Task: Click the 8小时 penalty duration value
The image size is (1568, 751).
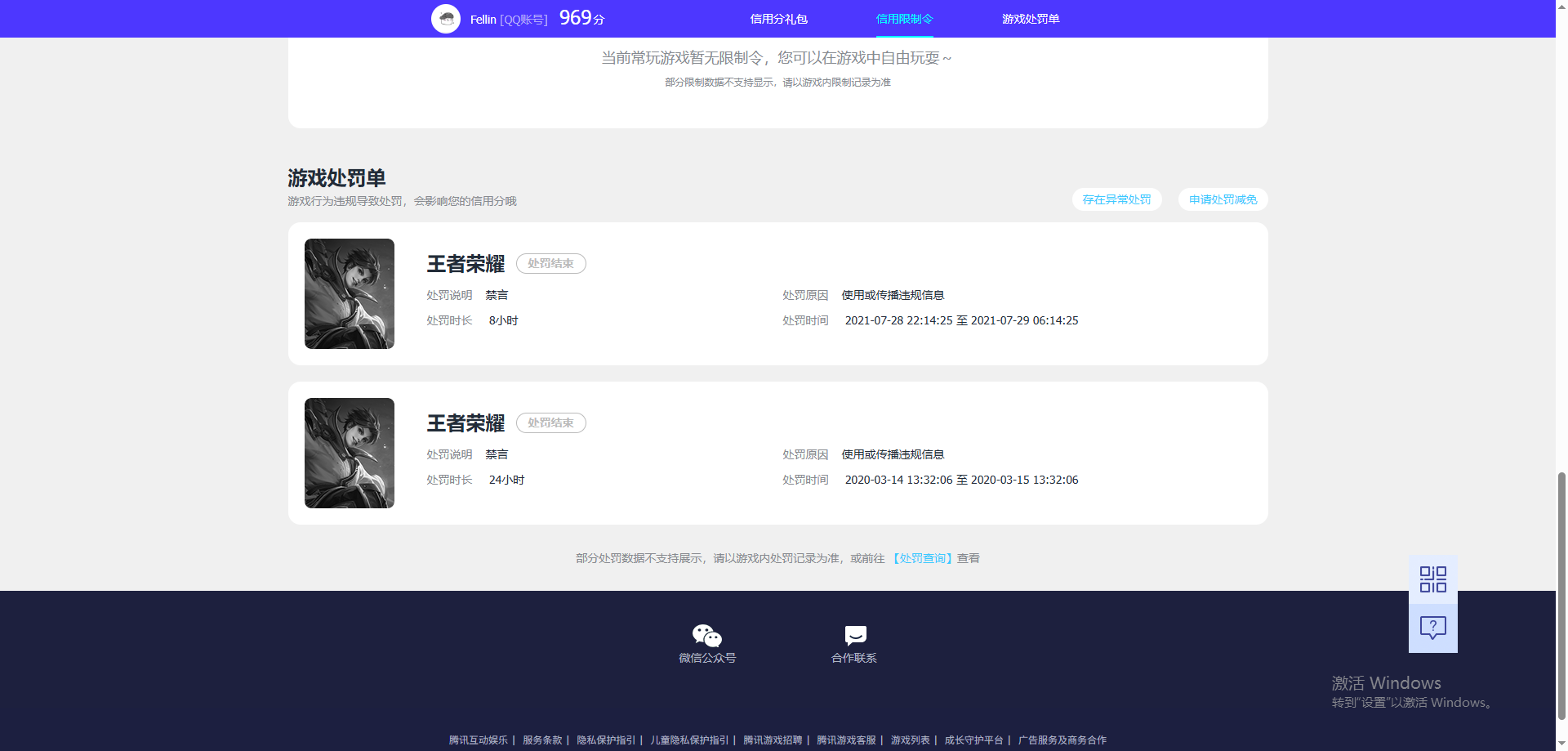Action: click(503, 320)
